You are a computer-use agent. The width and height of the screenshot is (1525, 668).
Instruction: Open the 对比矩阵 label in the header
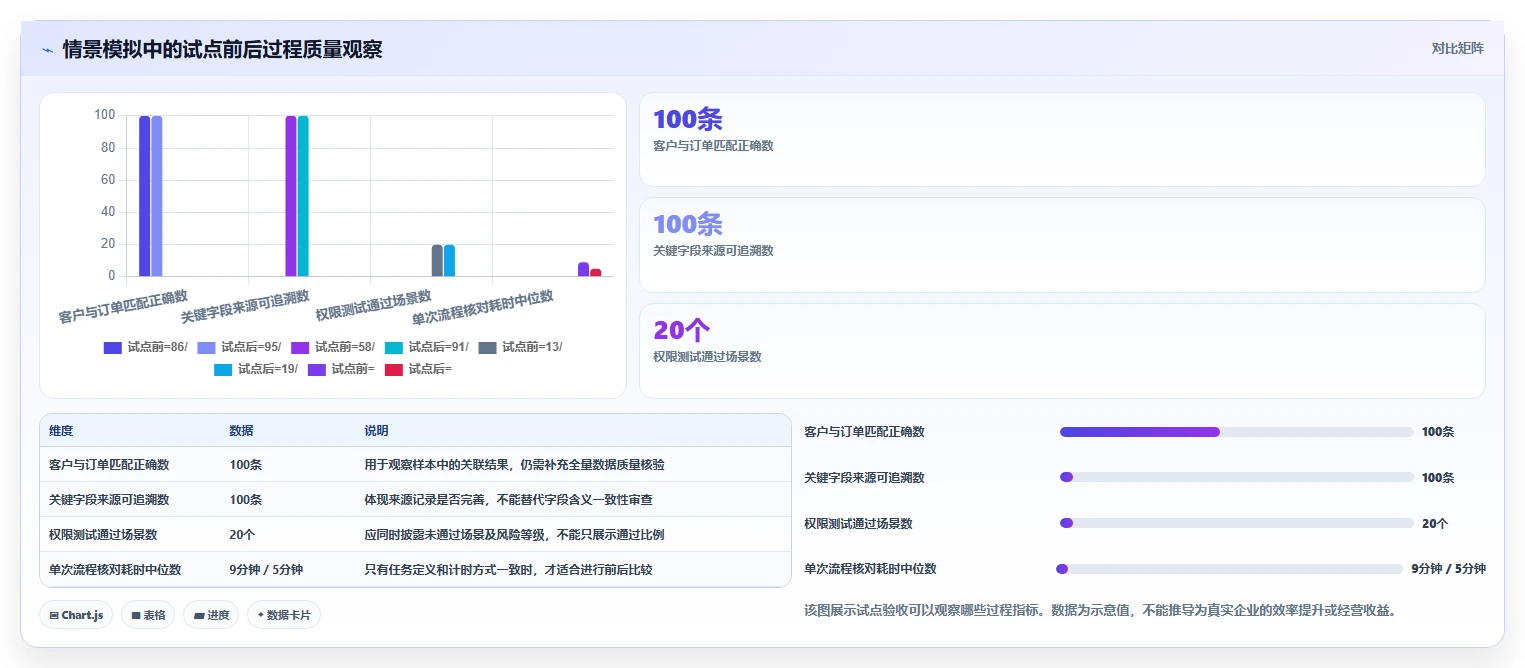click(x=1457, y=49)
